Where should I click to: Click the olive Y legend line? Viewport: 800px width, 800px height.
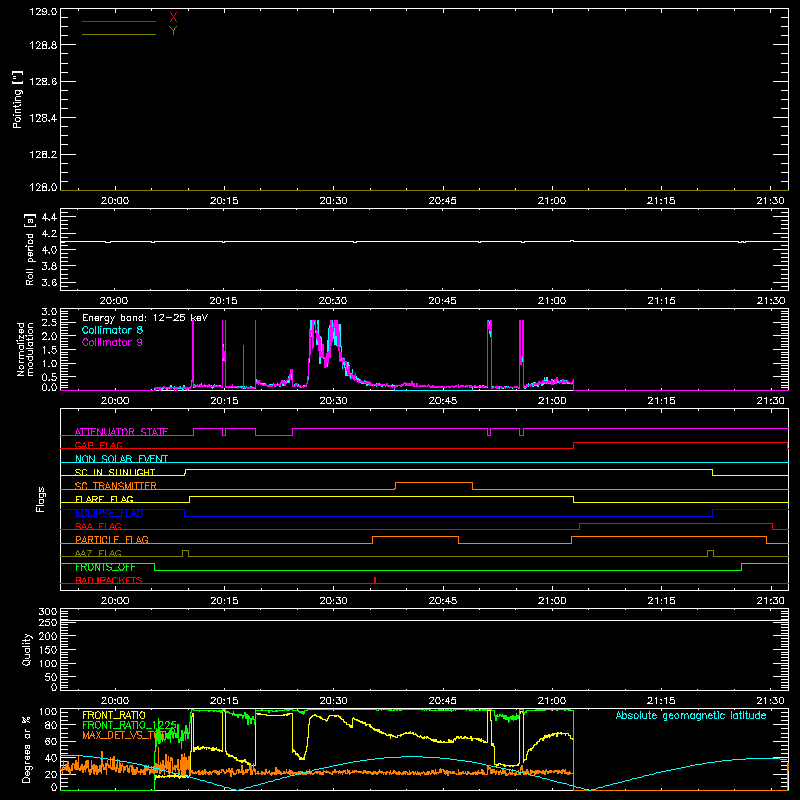[x=119, y=34]
